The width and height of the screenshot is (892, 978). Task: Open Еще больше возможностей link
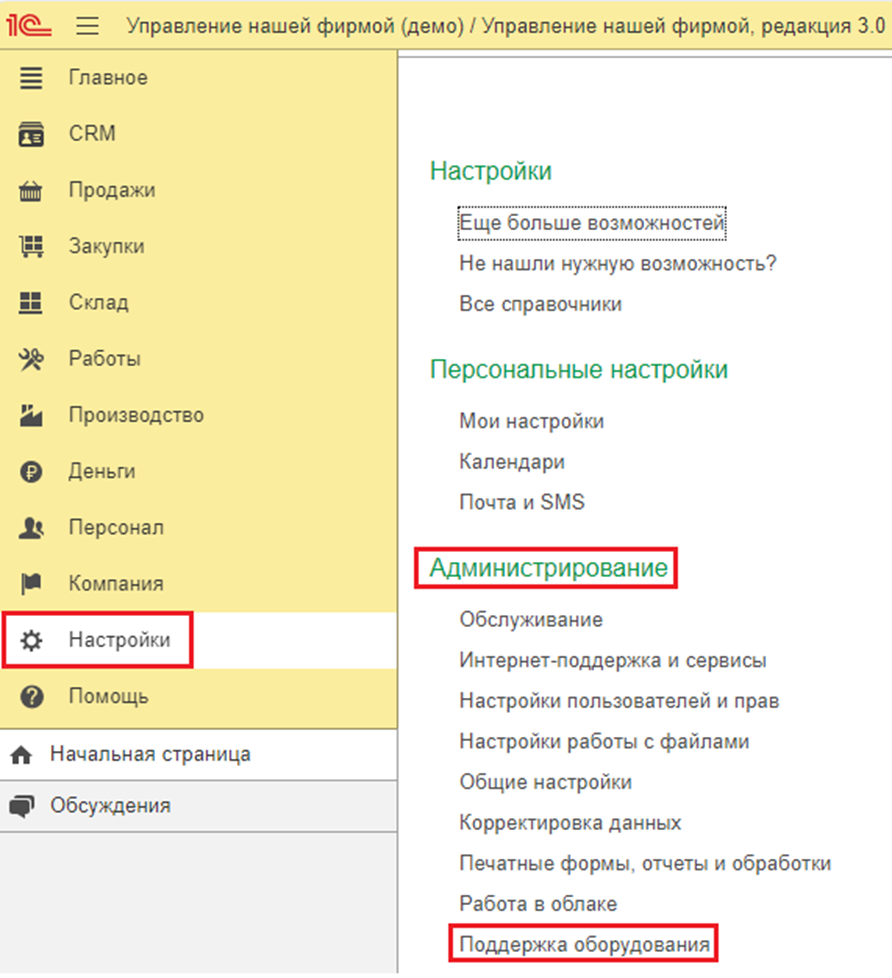(x=592, y=223)
